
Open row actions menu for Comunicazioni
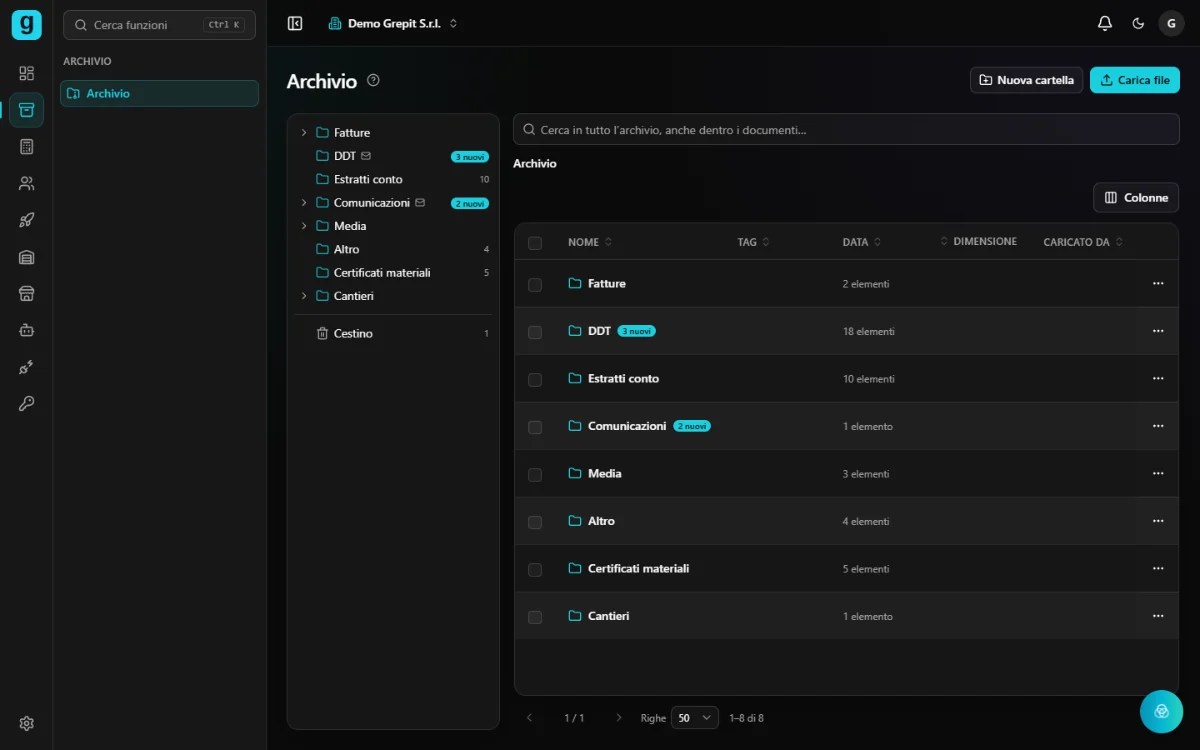coord(1158,426)
